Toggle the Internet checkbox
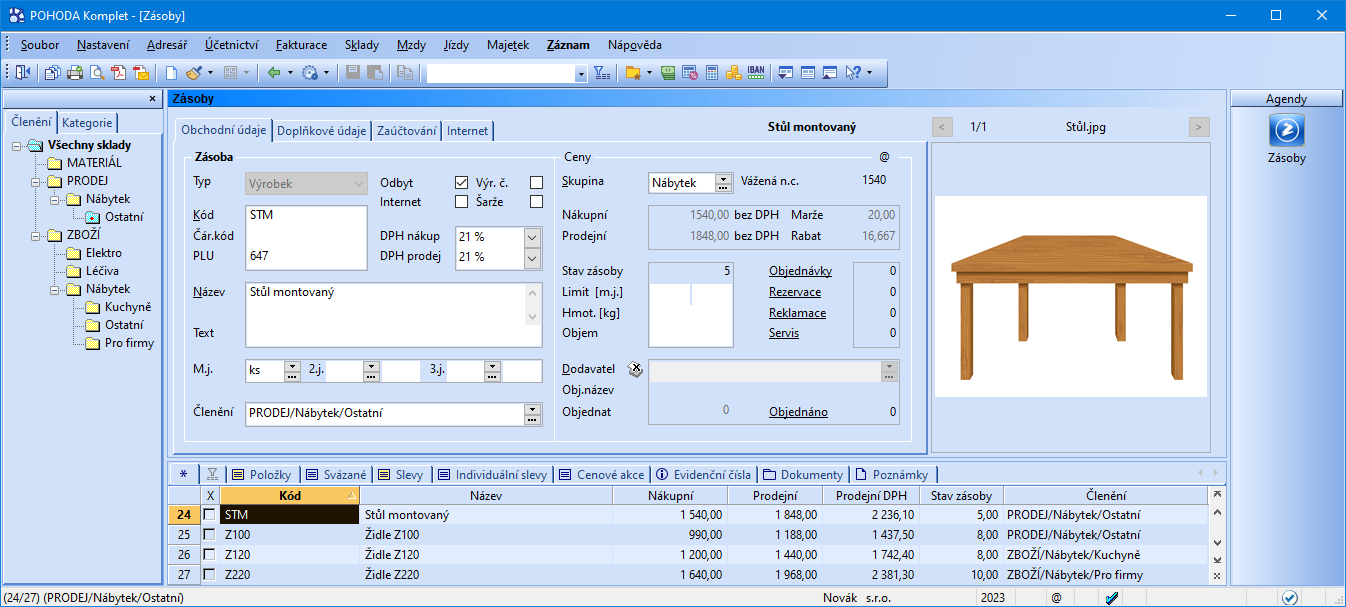The height and width of the screenshot is (607, 1346). (461, 202)
